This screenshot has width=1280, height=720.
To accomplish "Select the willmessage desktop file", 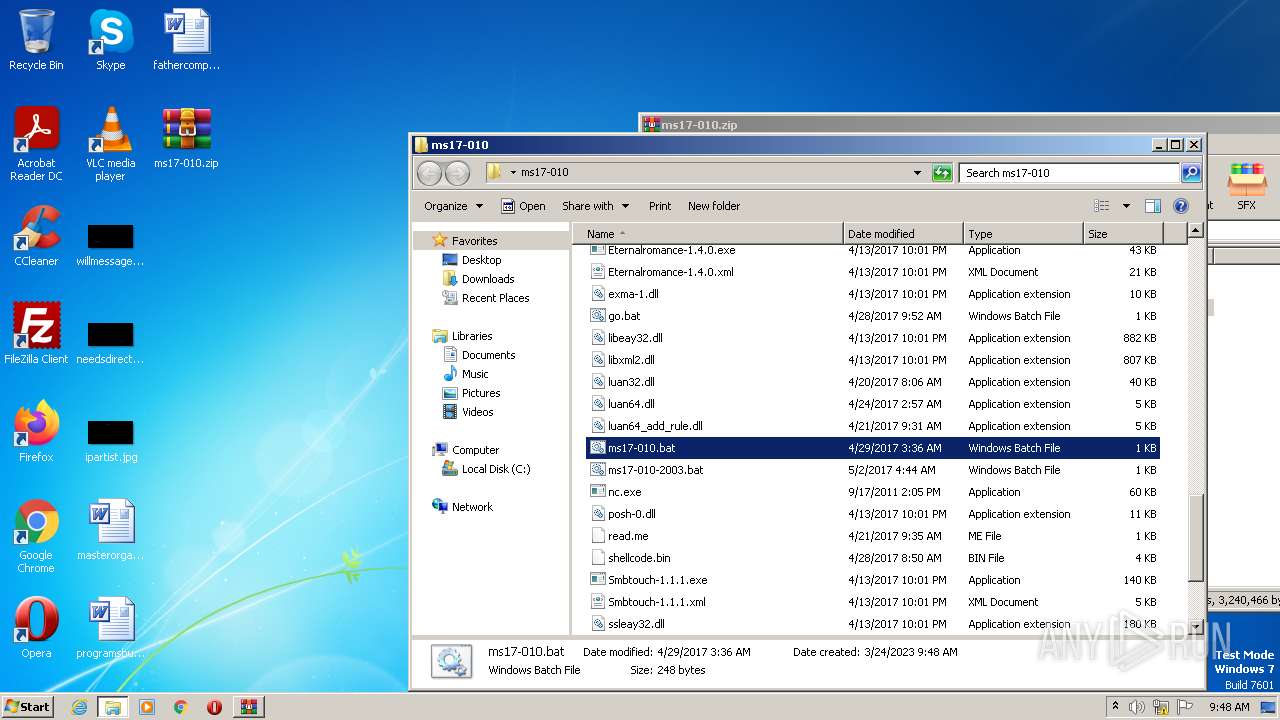I will click(110, 246).
